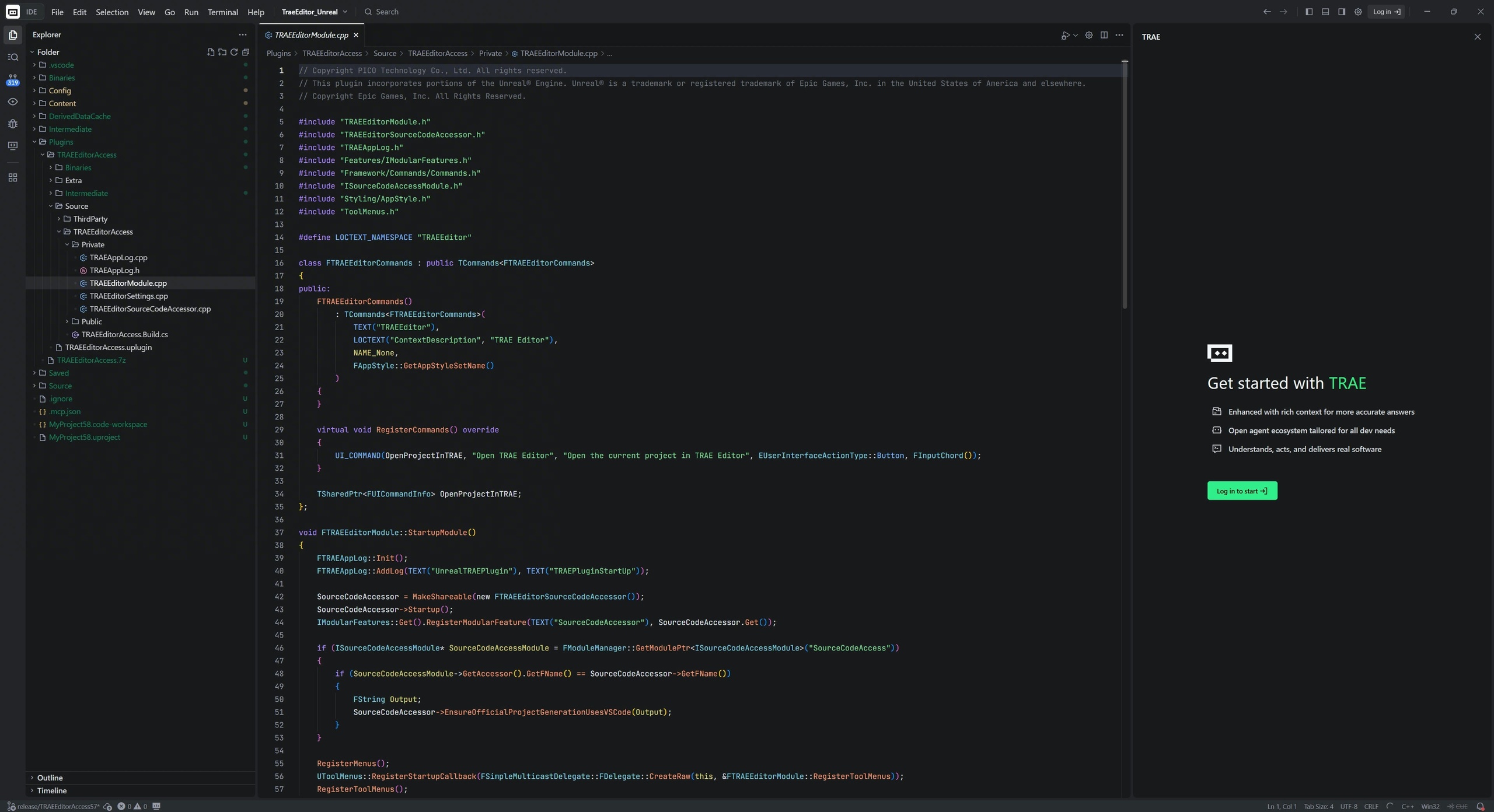The image size is (1494, 812).
Task: Change language mode from C++
Action: [x=1407, y=806]
